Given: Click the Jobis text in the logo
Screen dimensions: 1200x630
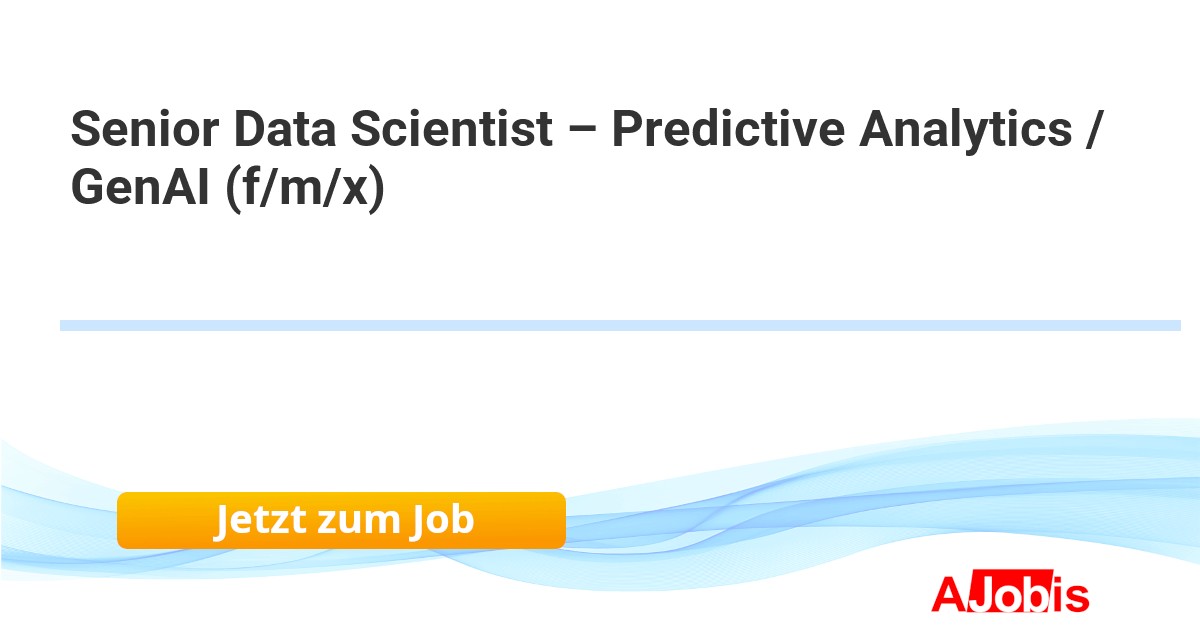Looking at the screenshot, I should point(1028,595).
